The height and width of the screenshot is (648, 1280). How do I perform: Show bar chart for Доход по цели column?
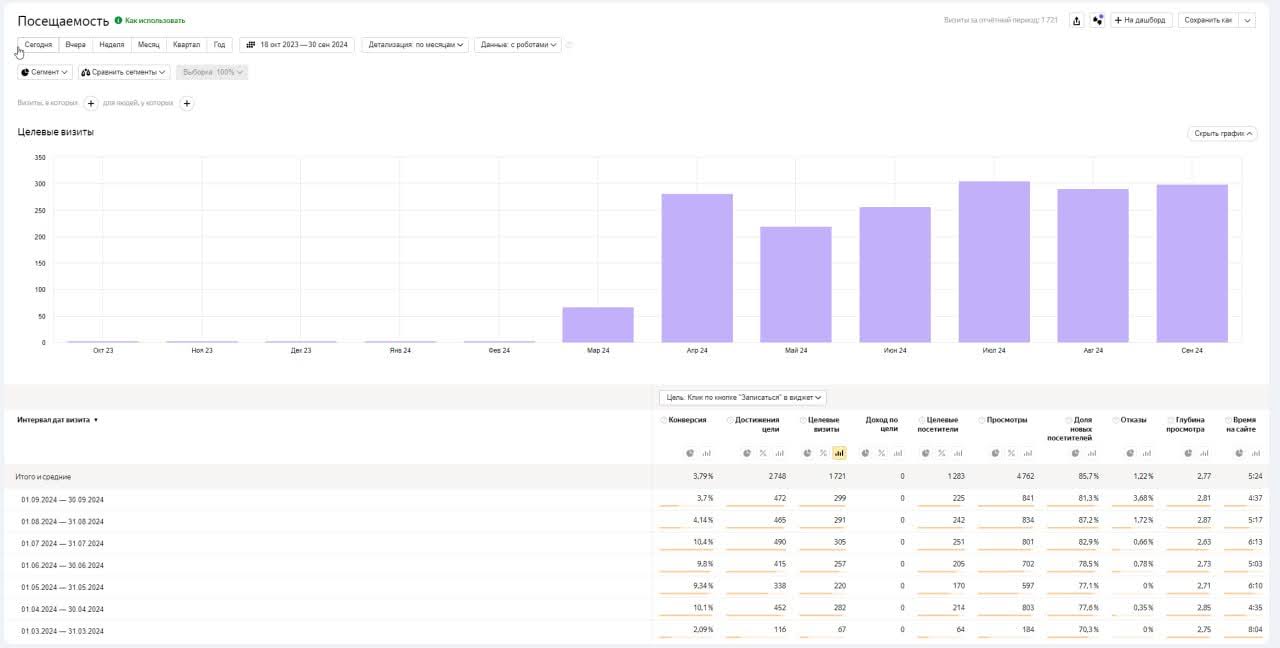pos(898,453)
